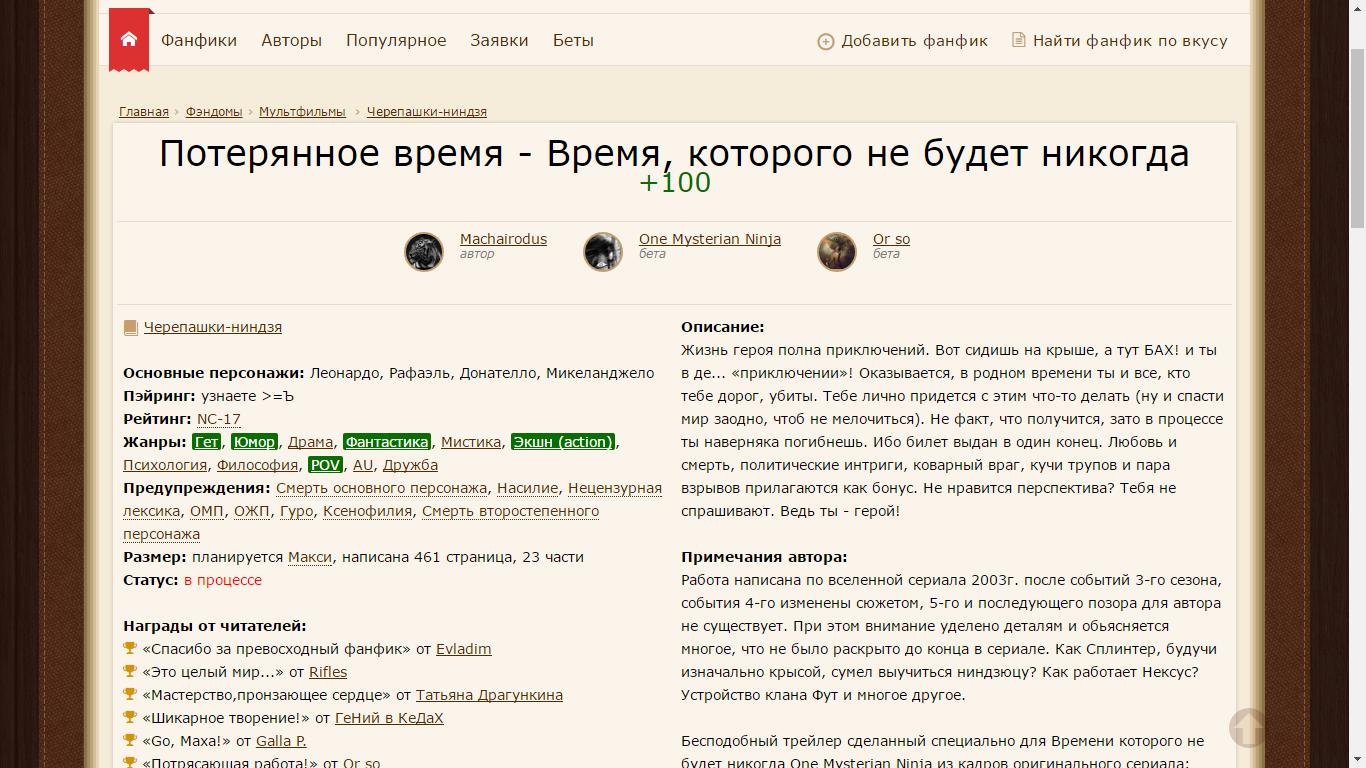Click the document icon beside Найти фанфик по вкусу

pyautogui.click(x=1019, y=41)
